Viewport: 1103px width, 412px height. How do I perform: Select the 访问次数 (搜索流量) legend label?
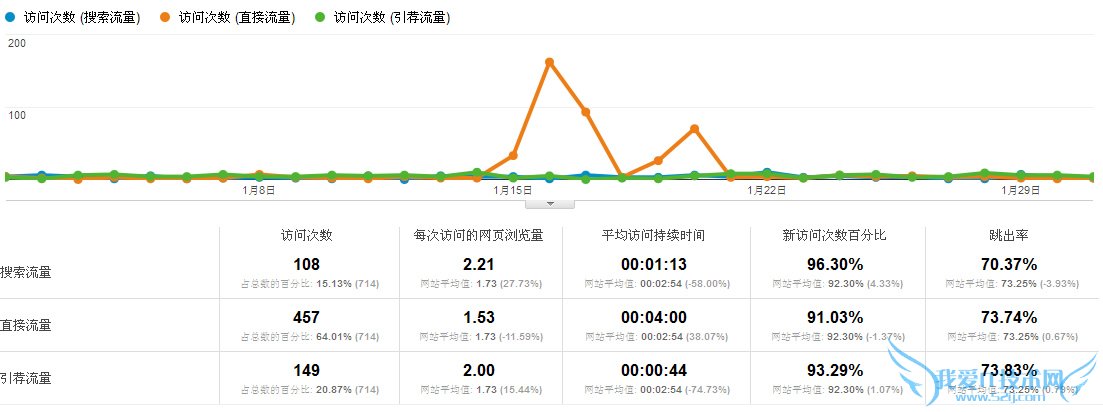82,18
